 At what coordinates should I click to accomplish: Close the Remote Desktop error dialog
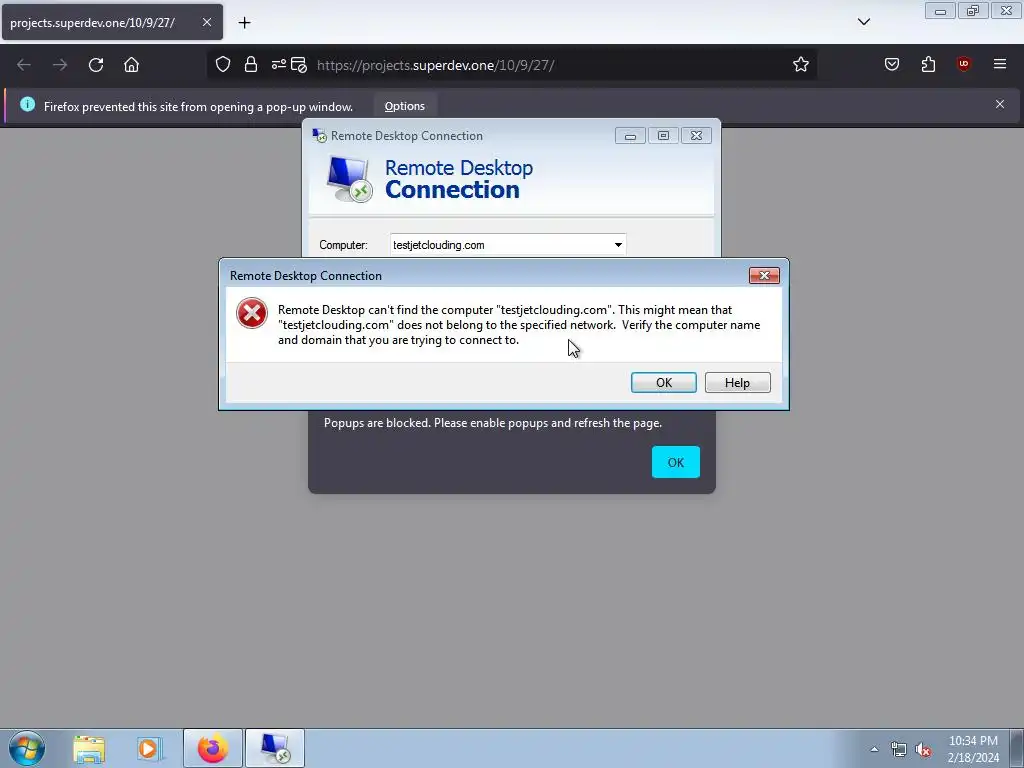pyautogui.click(x=764, y=276)
